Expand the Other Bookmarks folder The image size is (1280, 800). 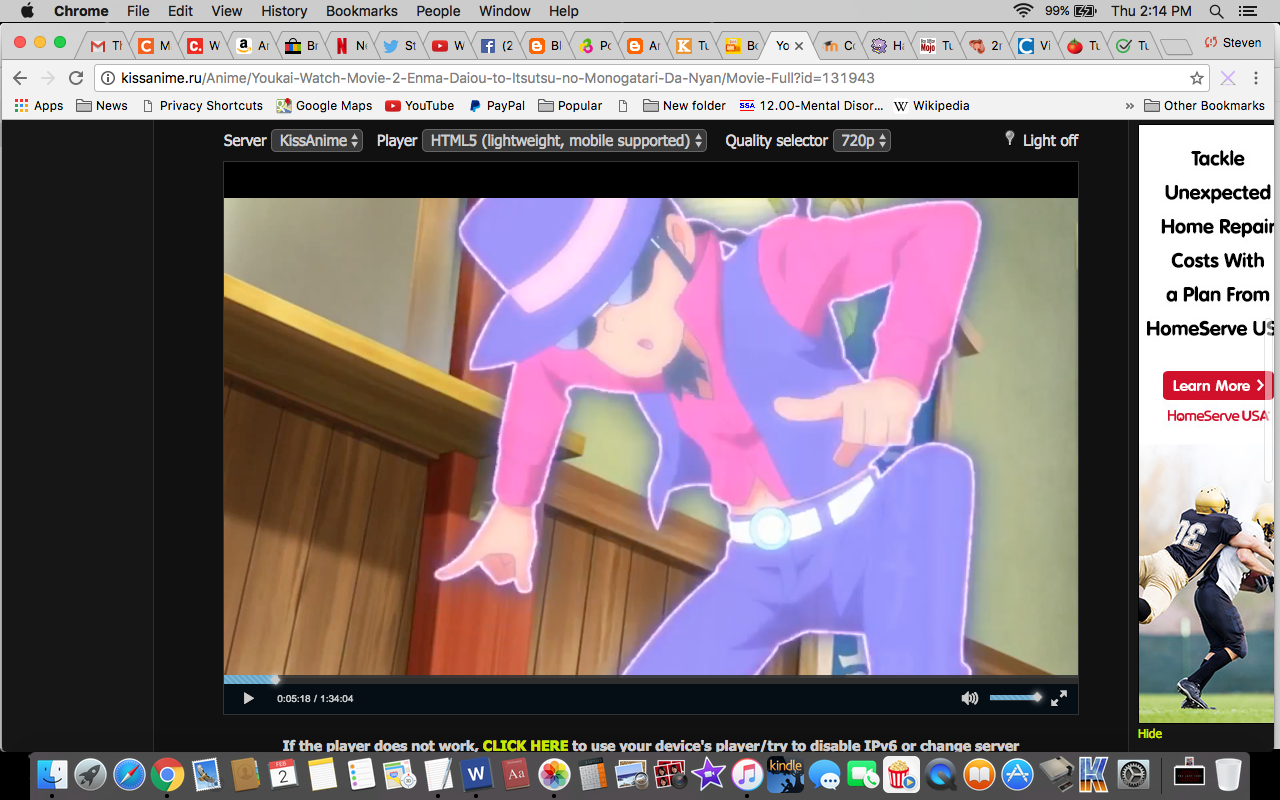(1204, 105)
